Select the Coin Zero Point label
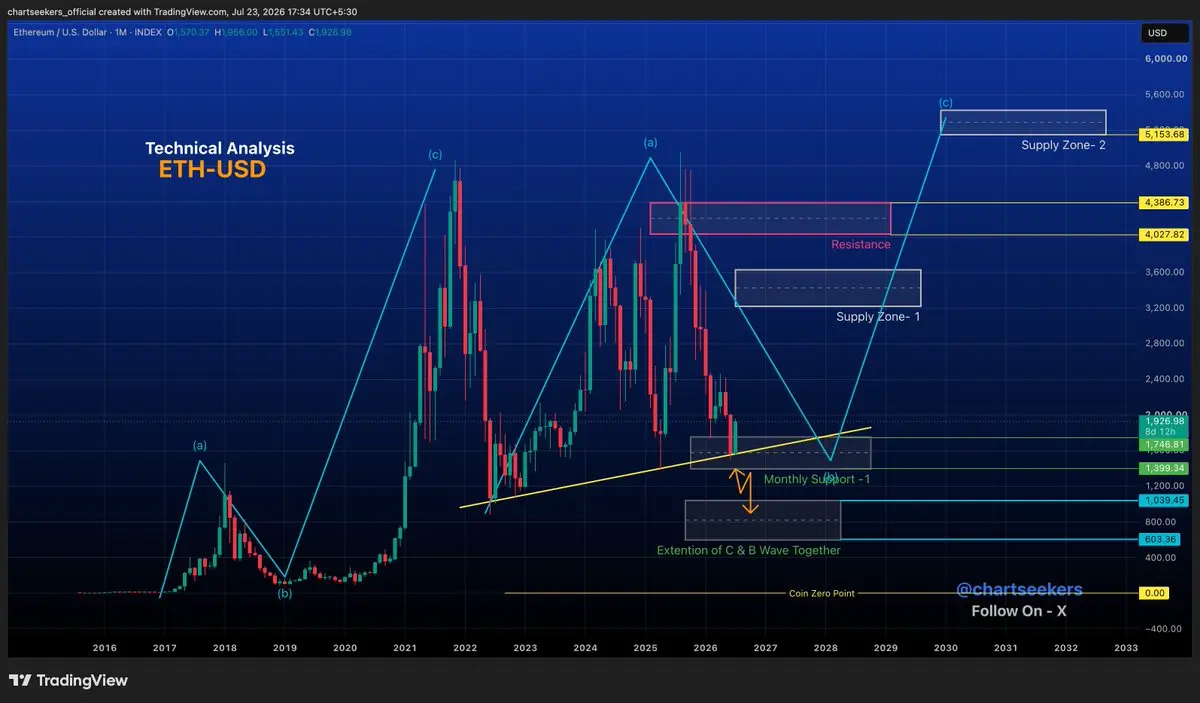This screenshot has width=1200, height=703. pyautogui.click(x=822, y=593)
